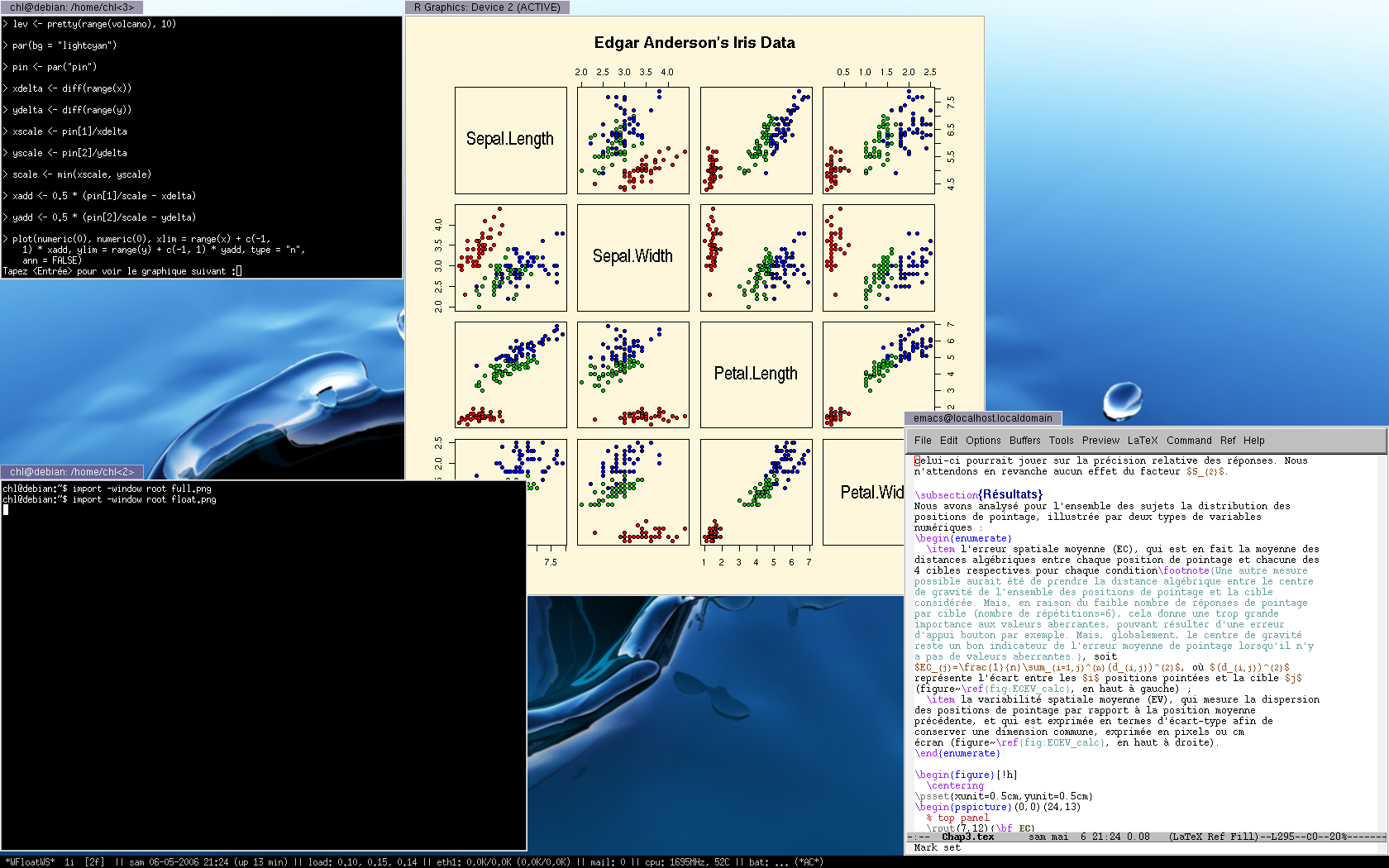Click the emacs@localhost.localdomain window title

(x=982, y=418)
